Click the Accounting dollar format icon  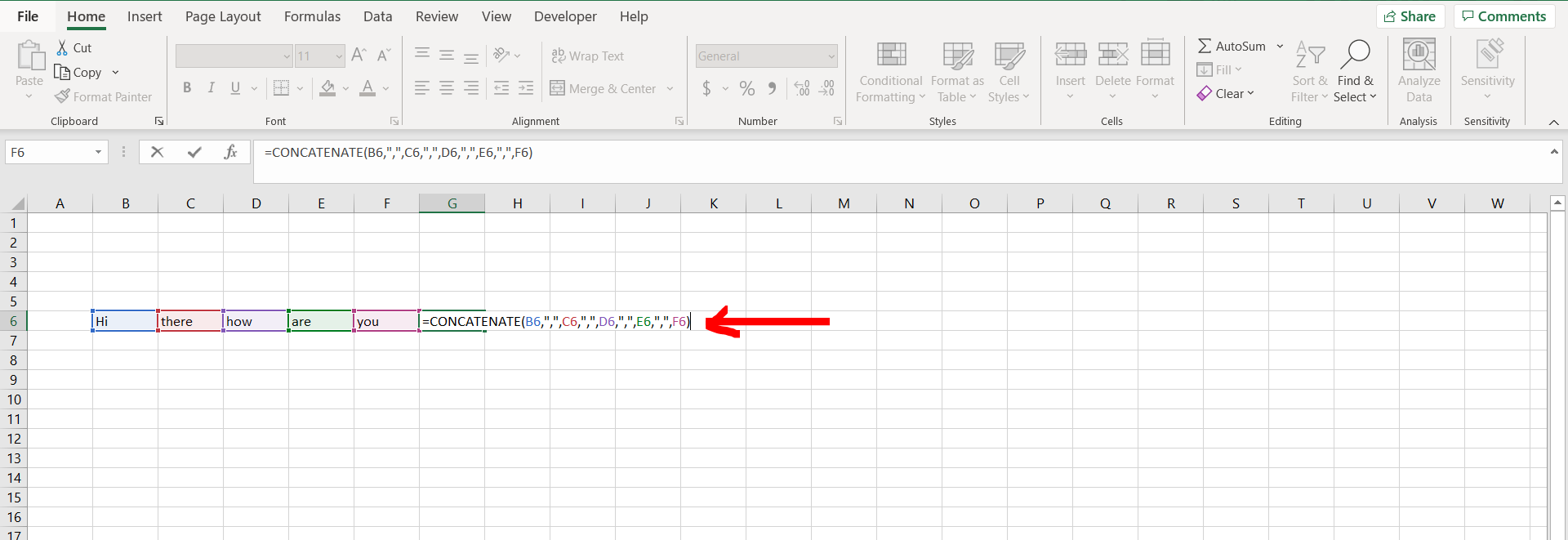pyautogui.click(x=706, y=88)
